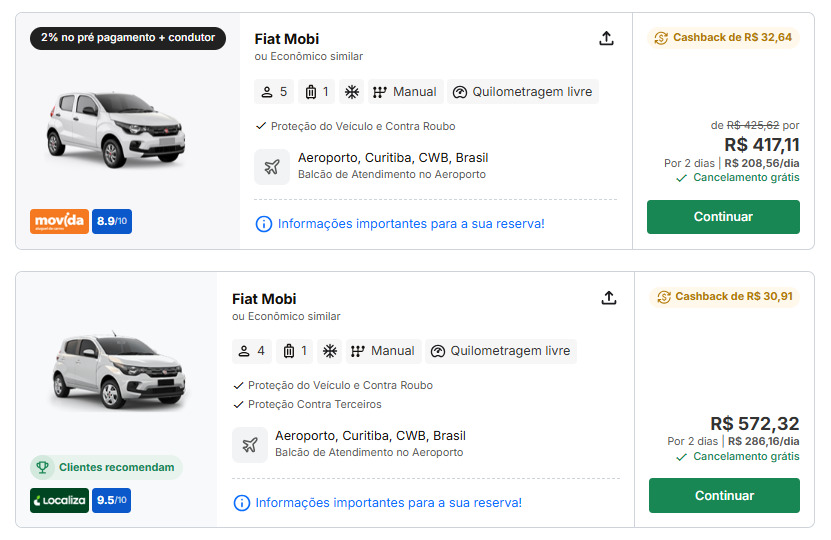Image resolution: width=831 pixels, height=540 pixels.
Task: Click the '2% no pré pagamento + condutor' tag
Action: click(128, 38)
